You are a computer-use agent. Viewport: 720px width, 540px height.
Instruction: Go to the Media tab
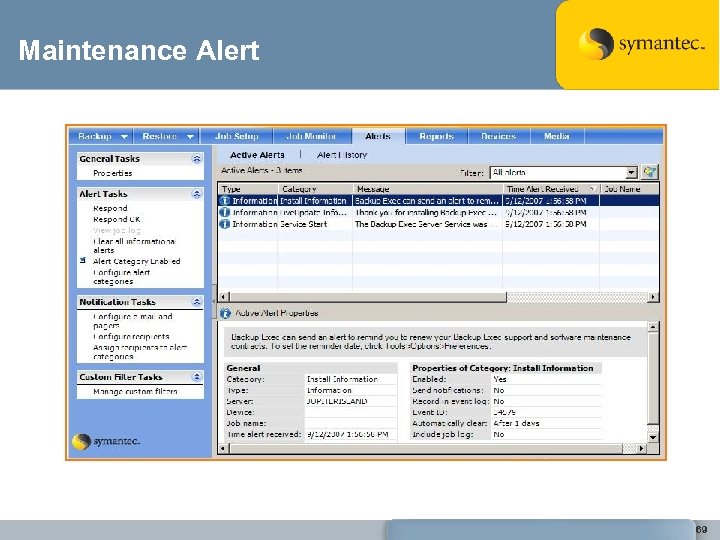pyautogui.click(x=557, y=136)
